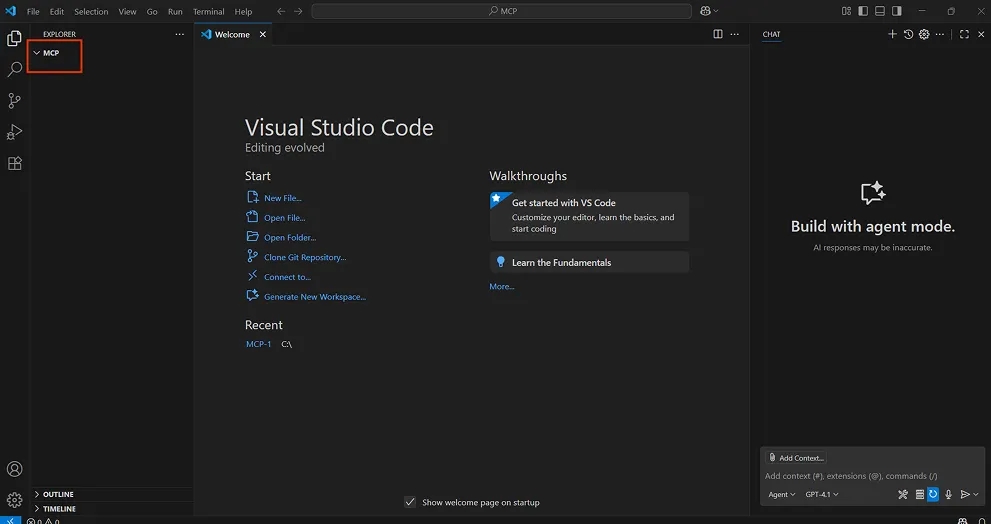Image resolution: width=991 pixels, height=524 pixels.
Task: Open the Extensions view
Action: 14,163
